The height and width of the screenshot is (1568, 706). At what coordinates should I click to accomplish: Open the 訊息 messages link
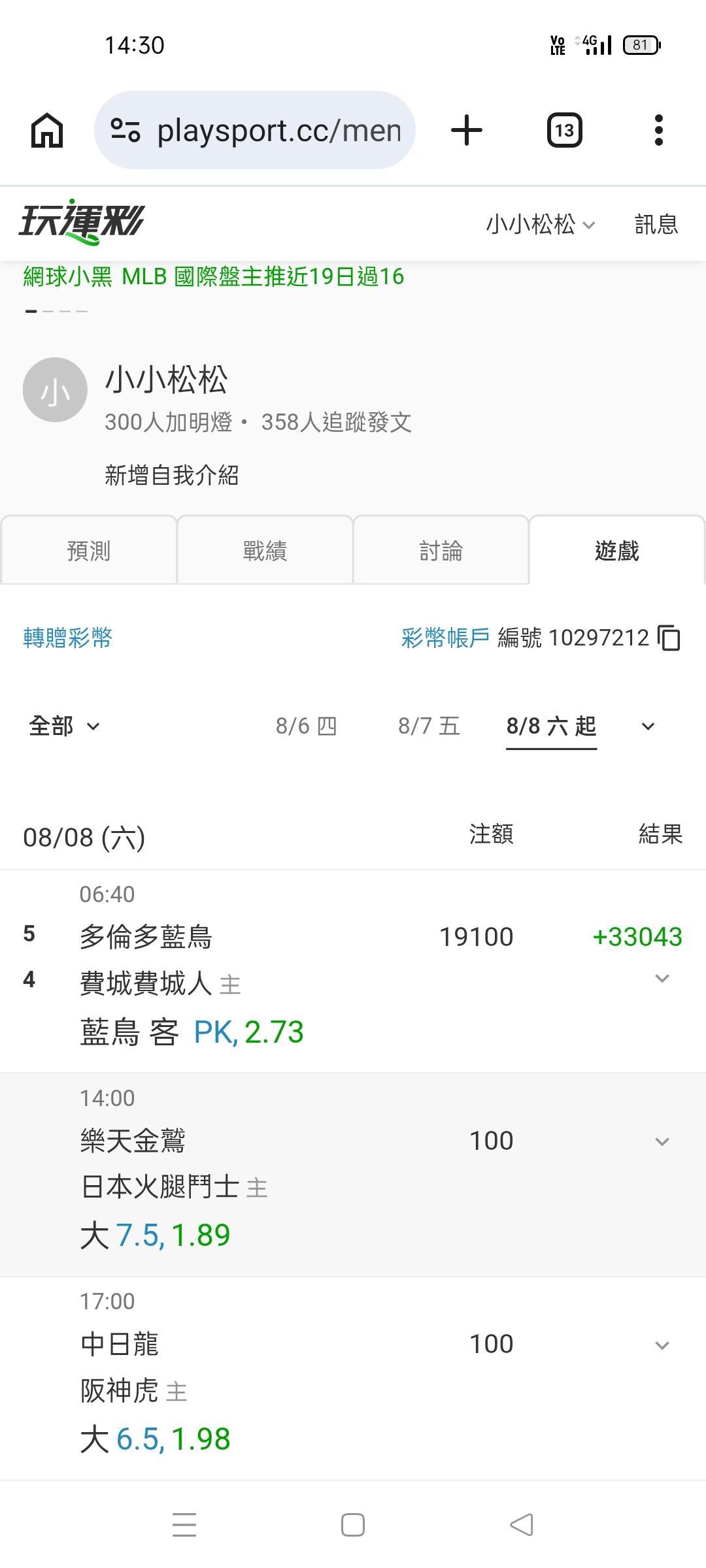point(656,224)
